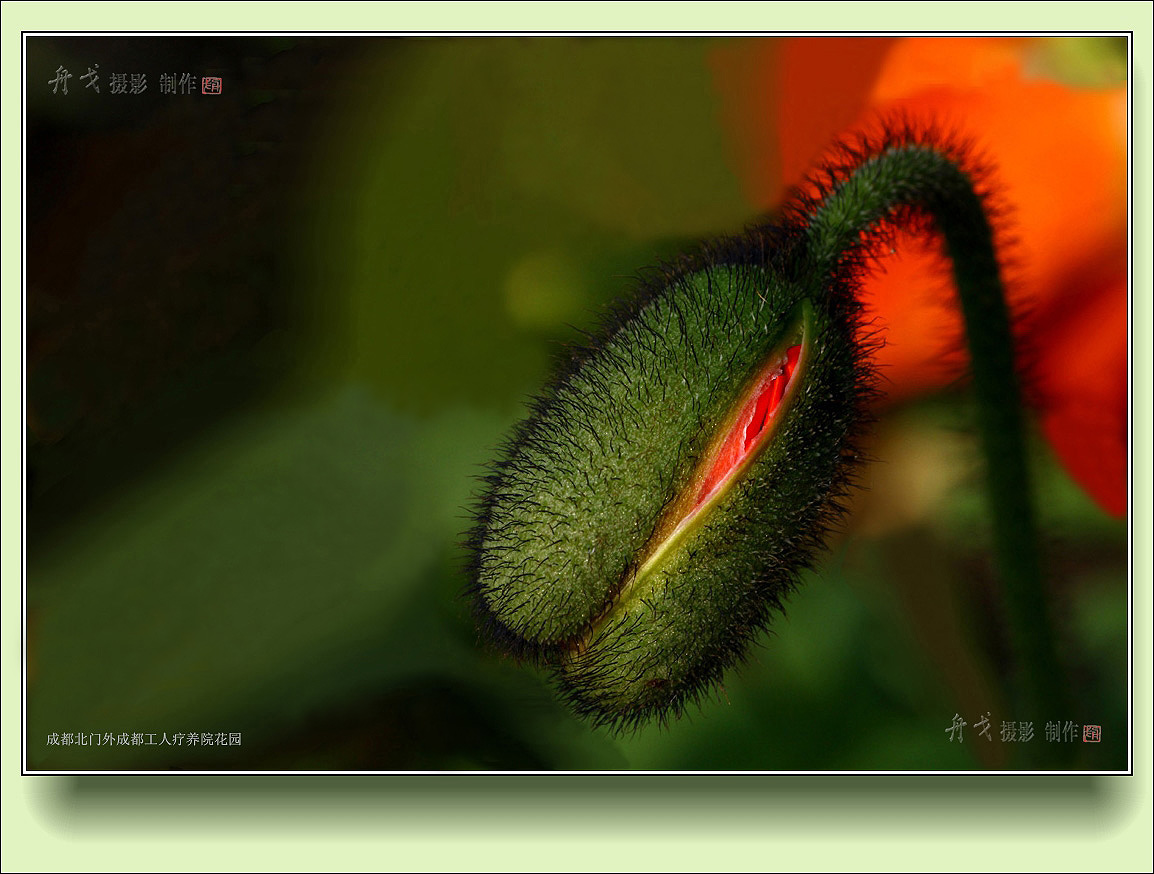
Task: Click the blurred green leaf at lower left
Action: point(250,560)
